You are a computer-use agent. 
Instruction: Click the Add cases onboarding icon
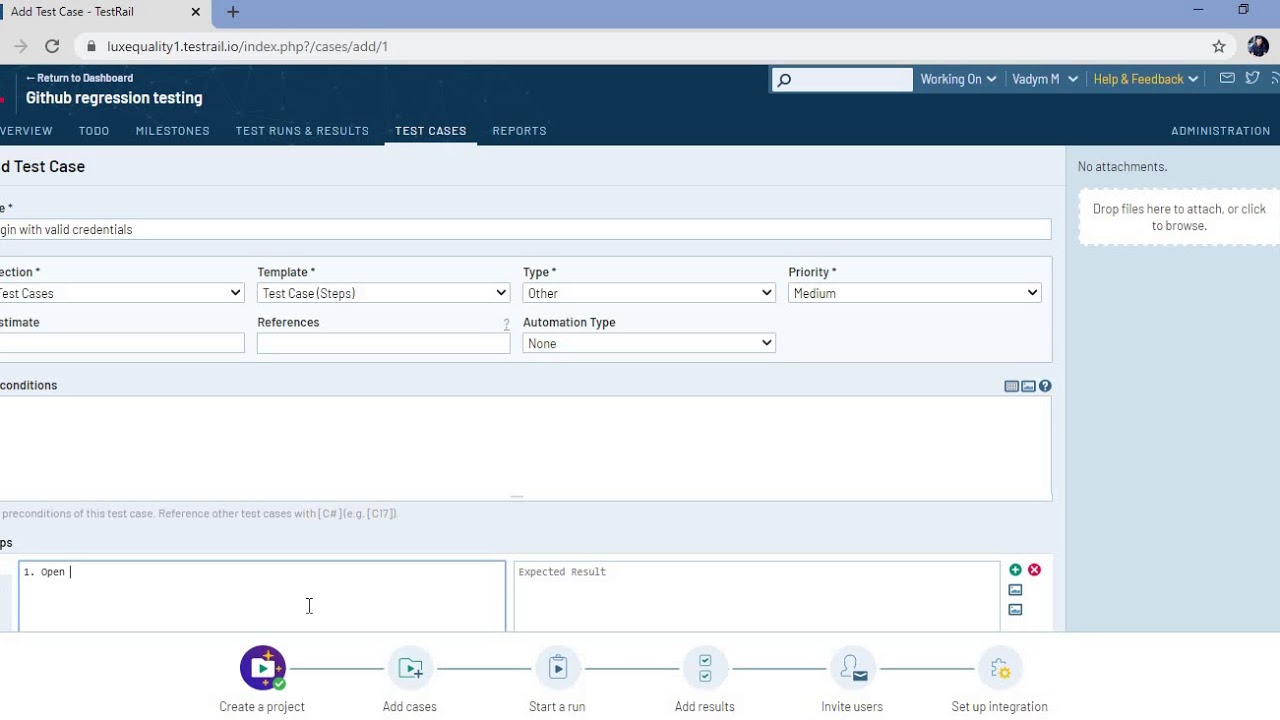click(410, 668)
